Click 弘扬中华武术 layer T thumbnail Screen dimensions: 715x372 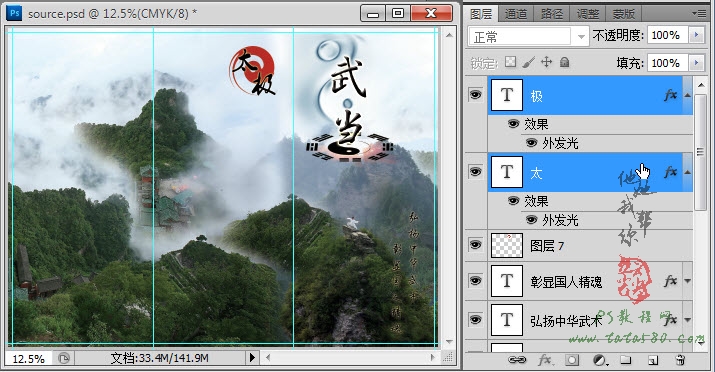tap(507, 320)
